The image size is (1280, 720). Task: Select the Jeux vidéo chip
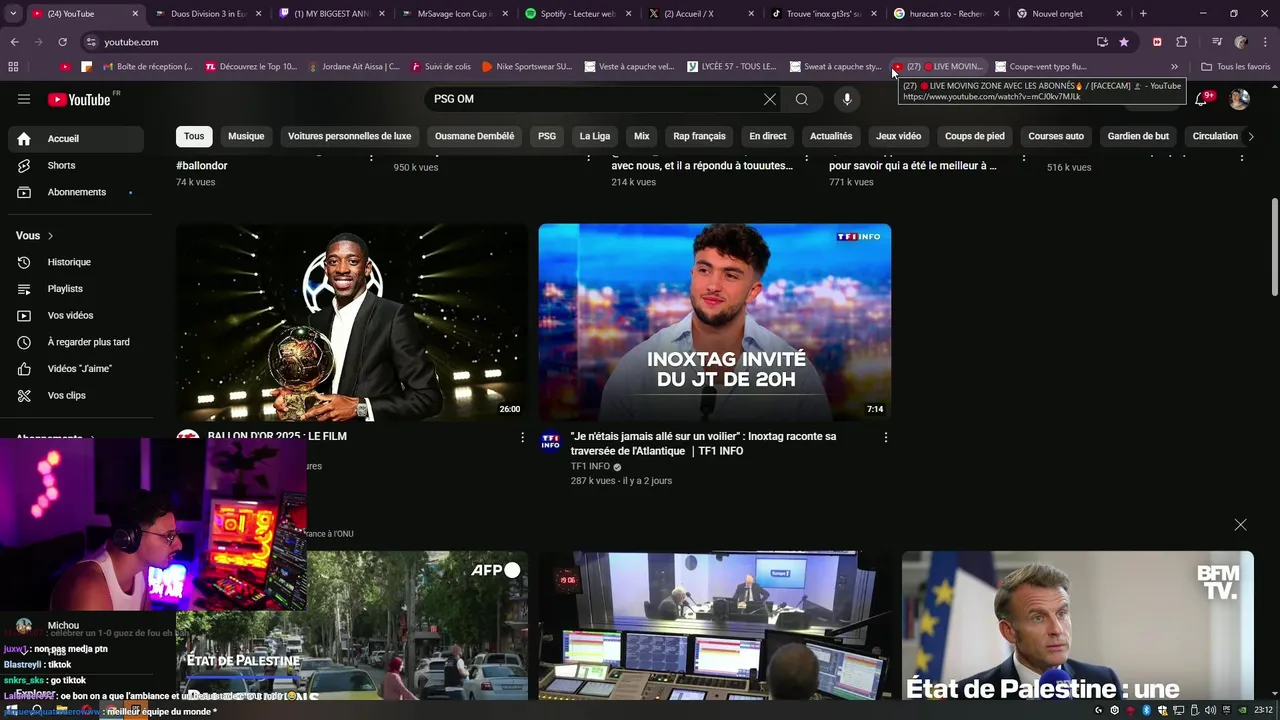click(898, 136)
